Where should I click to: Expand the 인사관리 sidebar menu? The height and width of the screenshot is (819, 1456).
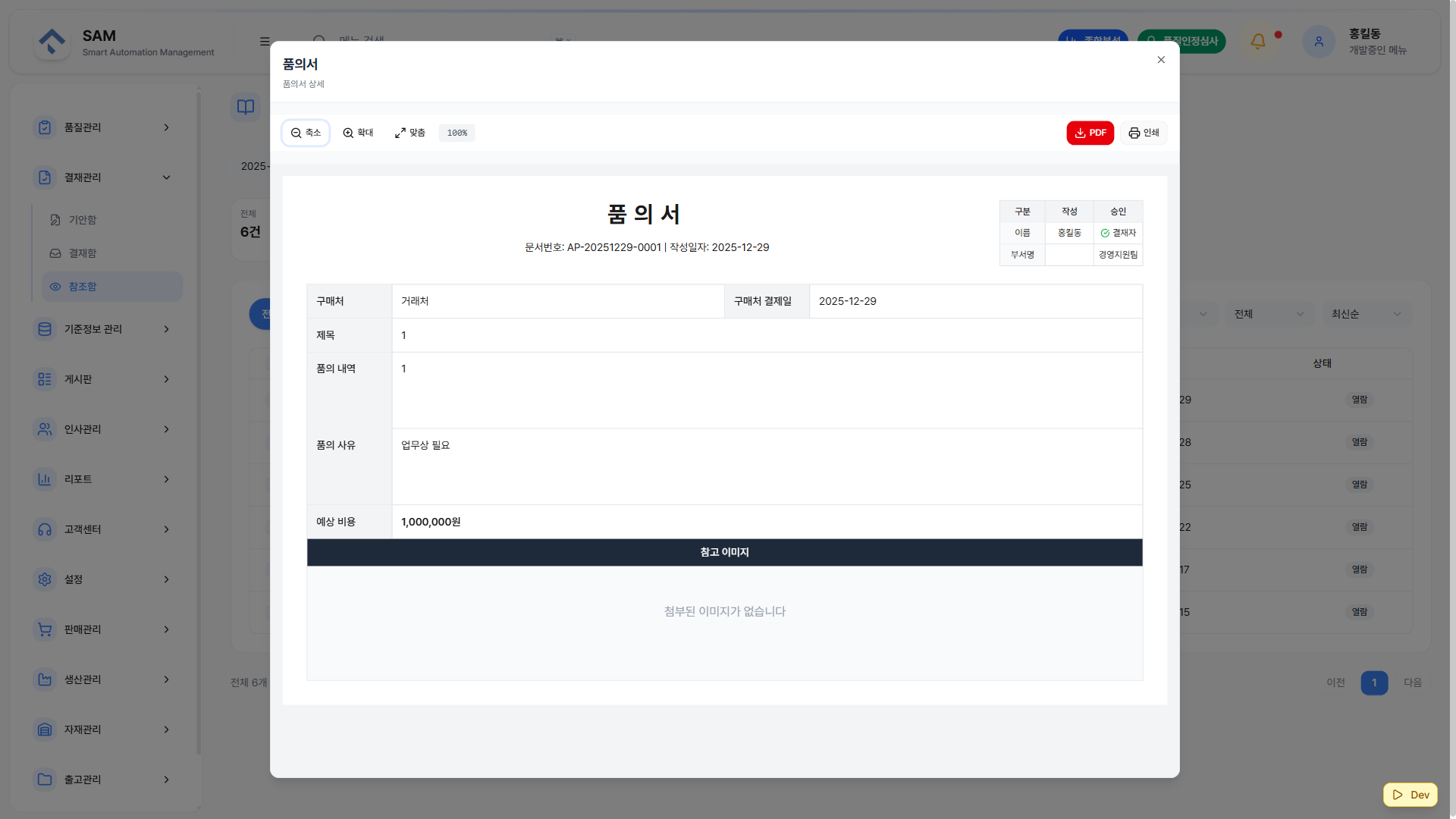pos(102,429)
